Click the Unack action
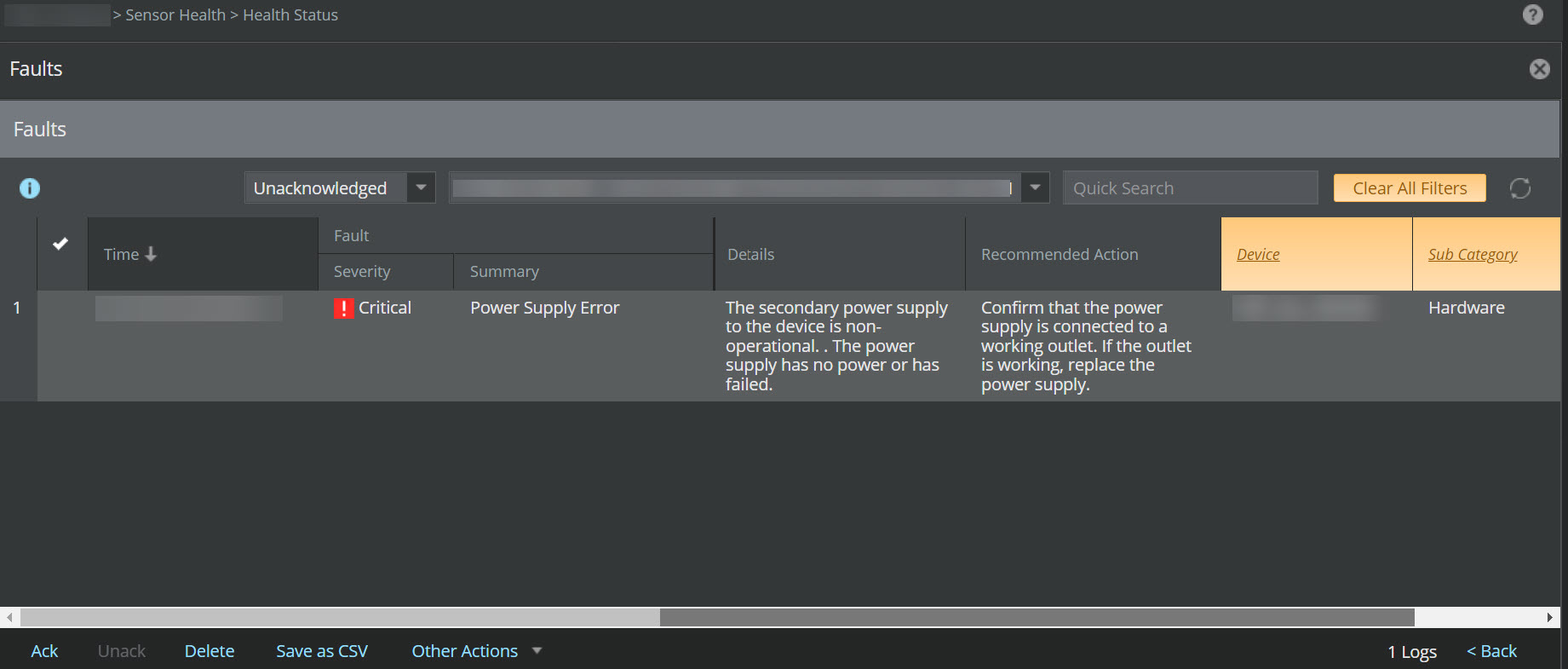The width and height of the screenshot is (1568, 669). coord(122,651)
